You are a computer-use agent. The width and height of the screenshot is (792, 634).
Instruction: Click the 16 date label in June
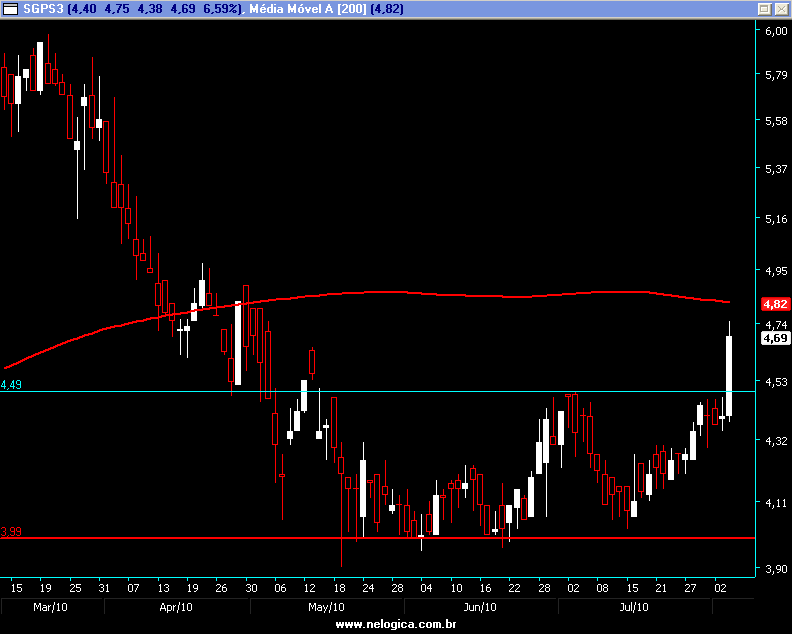coord(485,588)
